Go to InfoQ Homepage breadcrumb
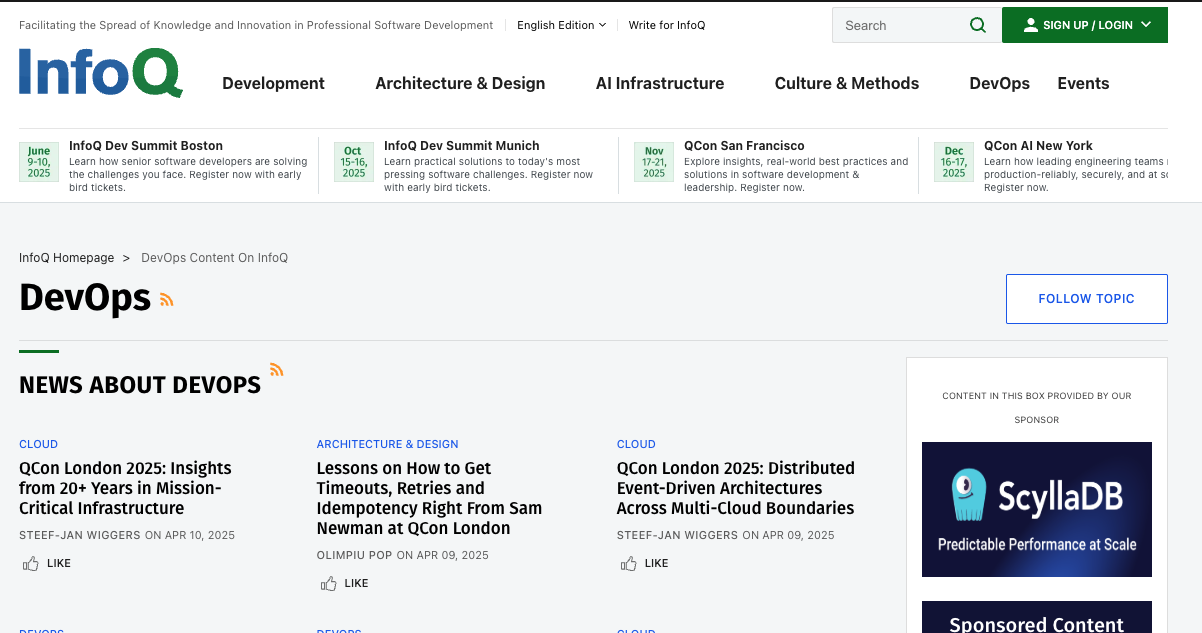This screenshot has height=633, width=1202. pyautogui.click(x=66, y=258)
